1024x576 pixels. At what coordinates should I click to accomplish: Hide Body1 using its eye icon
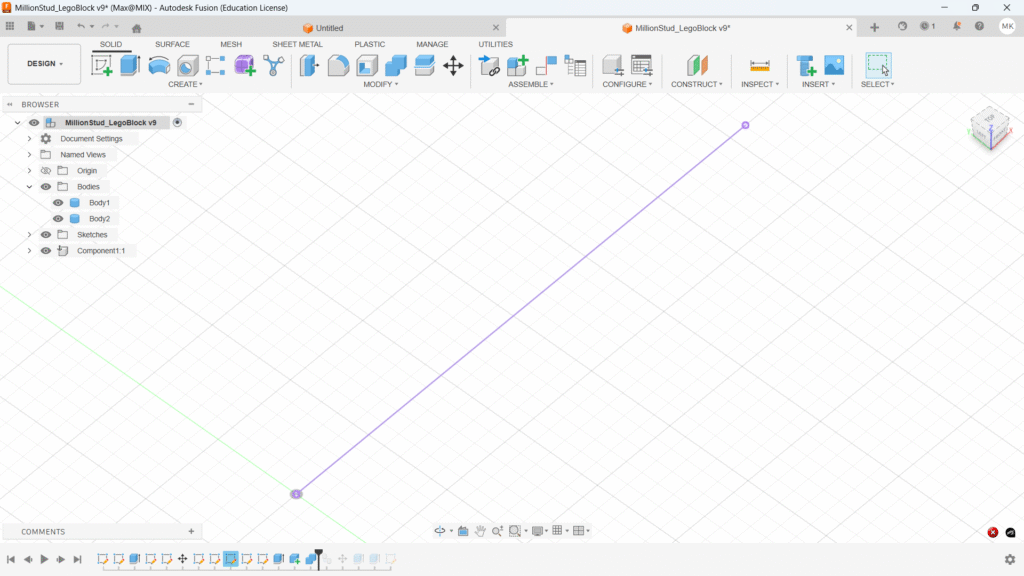58,203
